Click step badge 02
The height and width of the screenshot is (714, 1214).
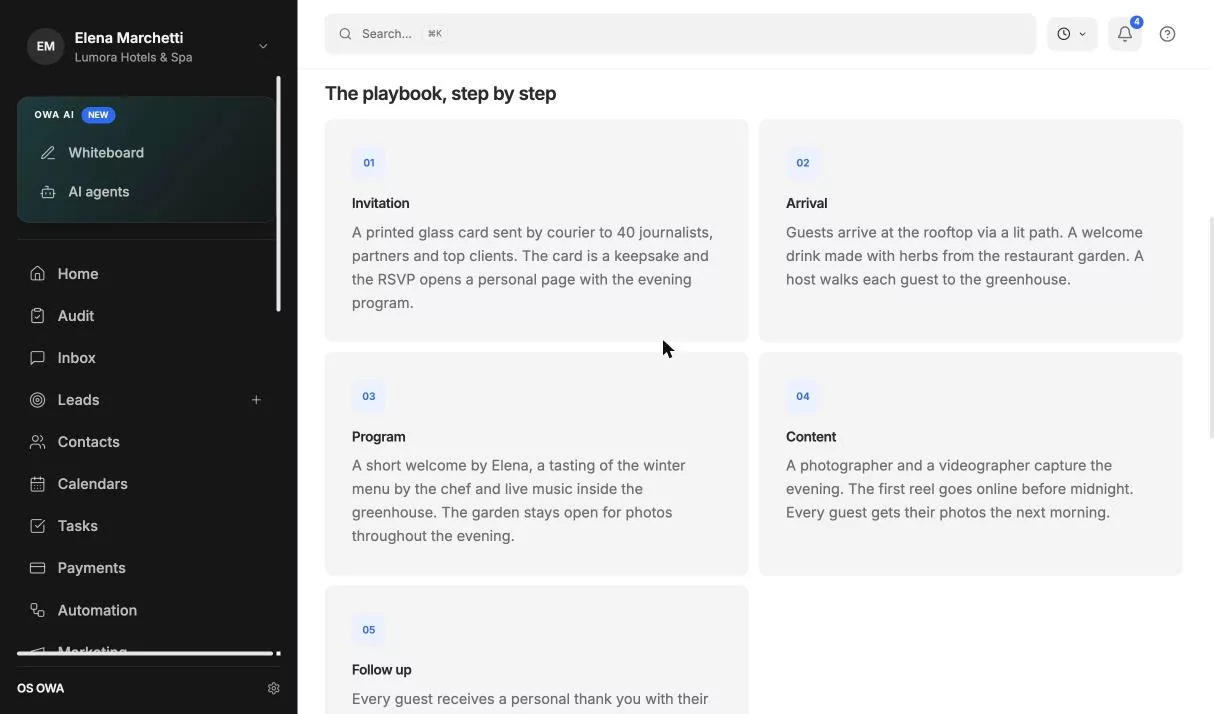pos(803,163)
